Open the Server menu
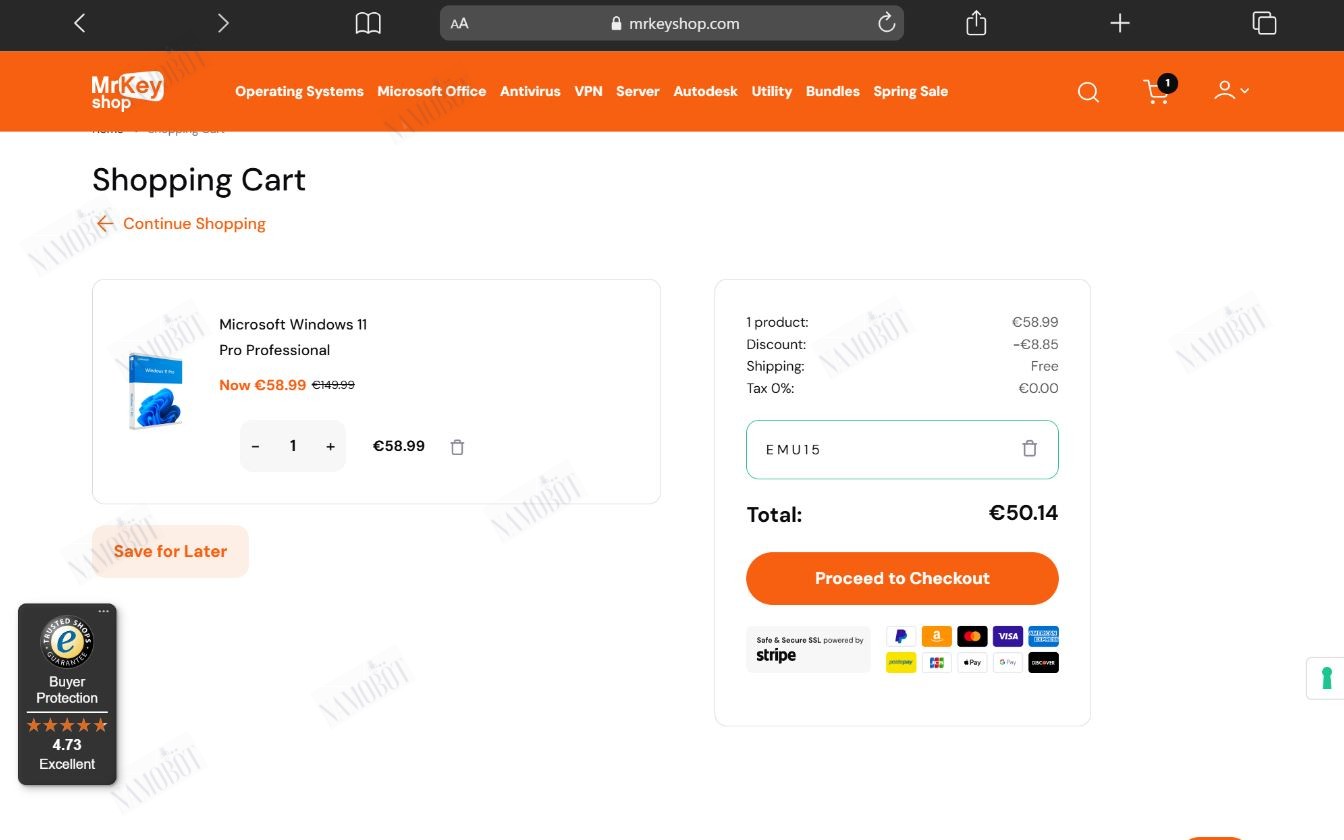This screenshot has height=840, width=1344. pyautogui.click(x=638, y=91)
